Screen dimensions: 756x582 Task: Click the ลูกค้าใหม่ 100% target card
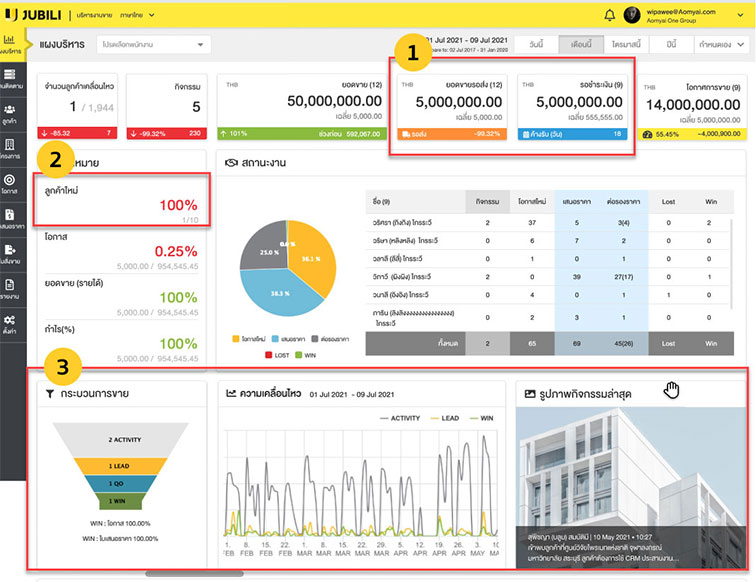point(121,198)
